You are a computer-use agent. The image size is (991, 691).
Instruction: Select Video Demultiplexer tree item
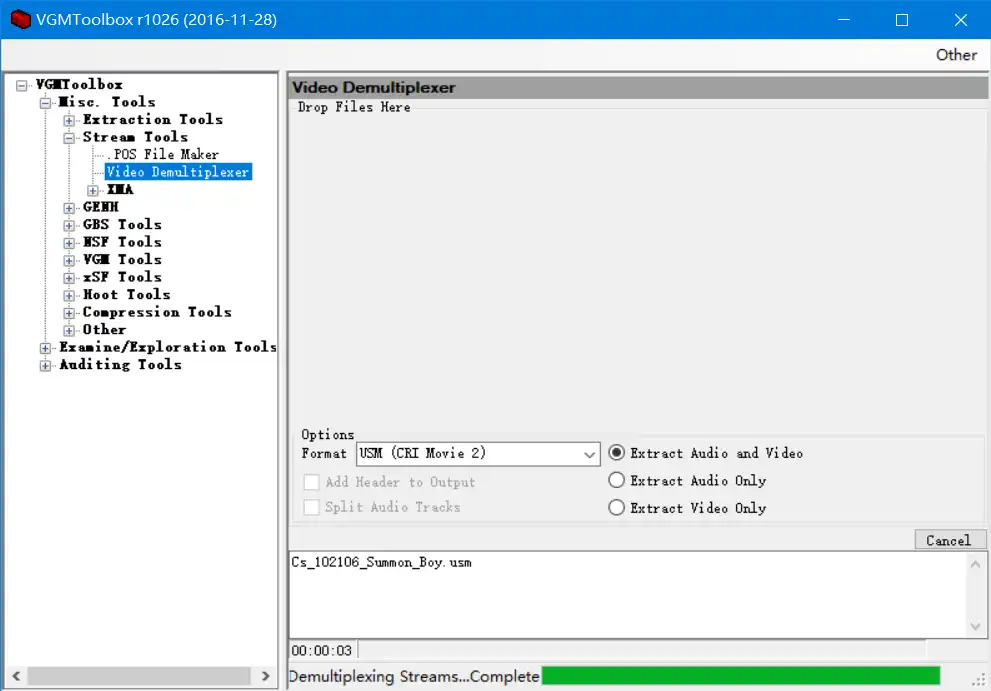pyautogui.click(x=178, y=172)
